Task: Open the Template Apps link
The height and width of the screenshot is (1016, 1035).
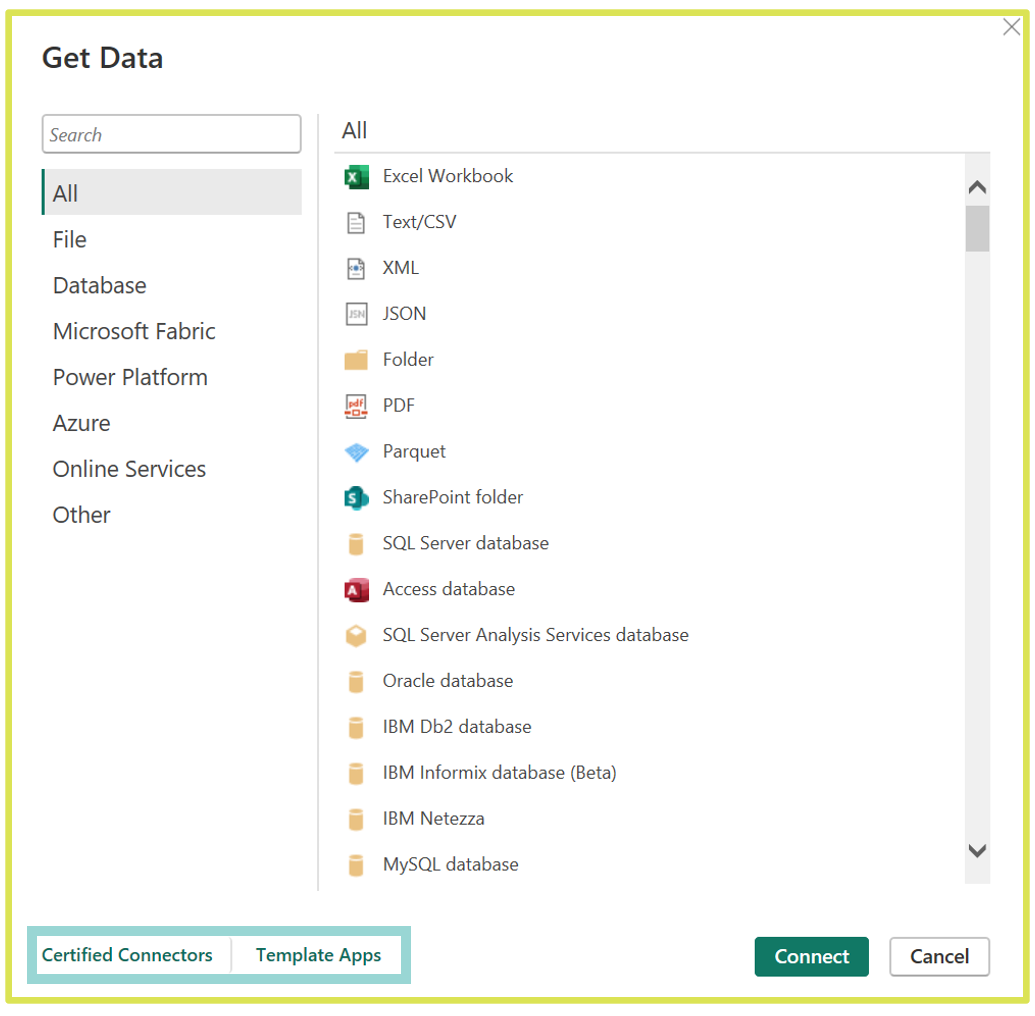Action: tap(318, 955)
